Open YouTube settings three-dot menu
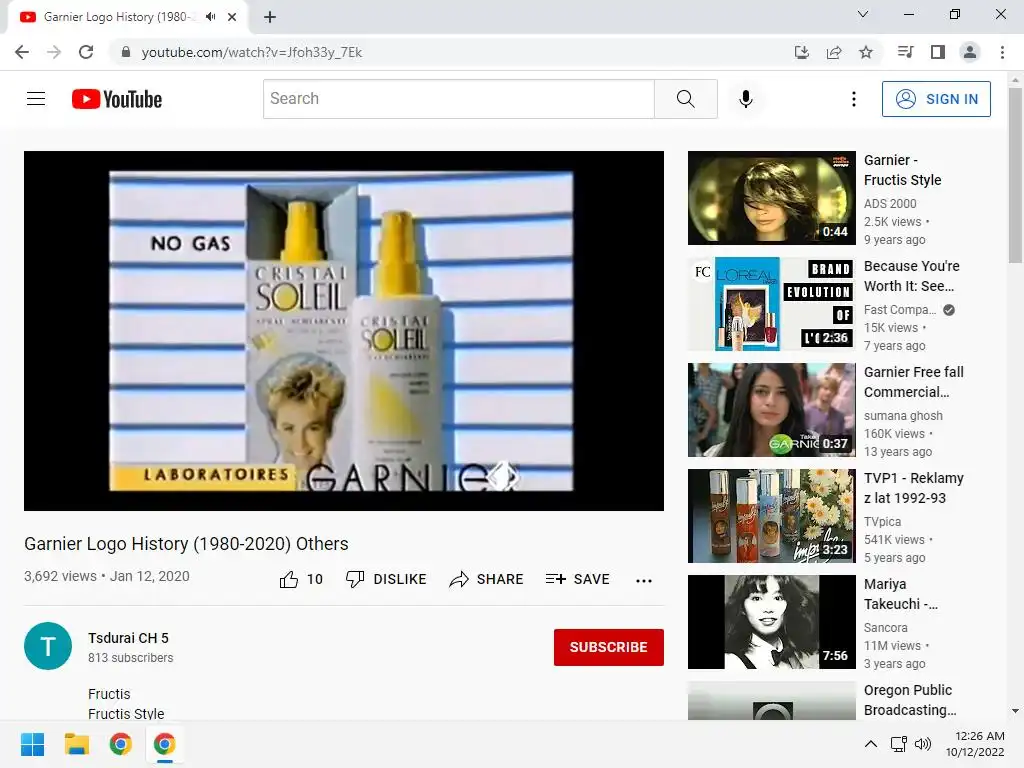Screen dimensions: 1024x768 (x=854, y=99)
